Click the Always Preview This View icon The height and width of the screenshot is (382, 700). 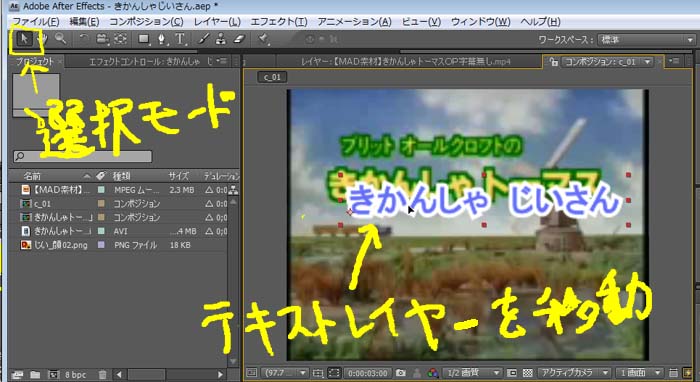(x=252, y=373)
